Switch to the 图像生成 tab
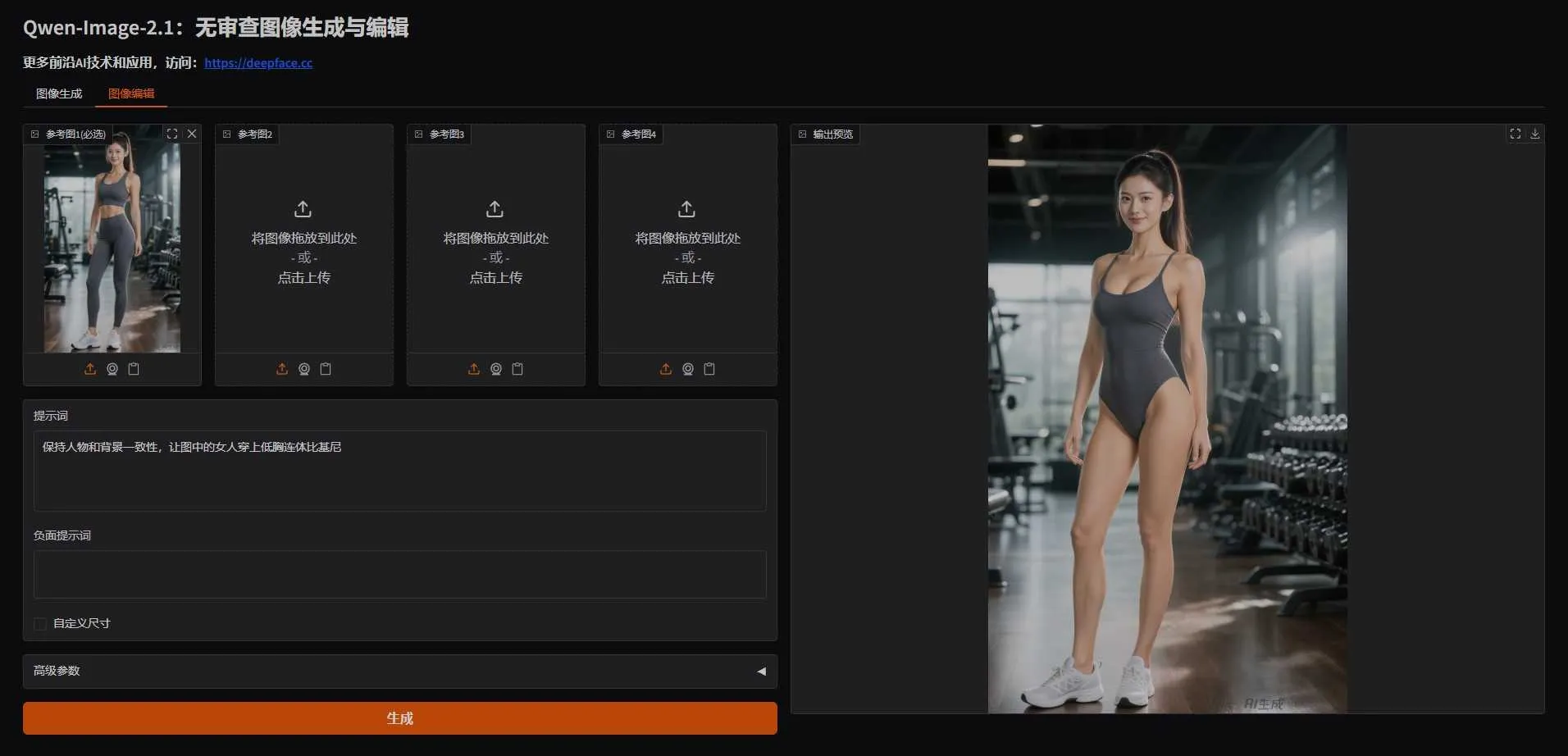 pyautogui.click(x=59, y=93)
